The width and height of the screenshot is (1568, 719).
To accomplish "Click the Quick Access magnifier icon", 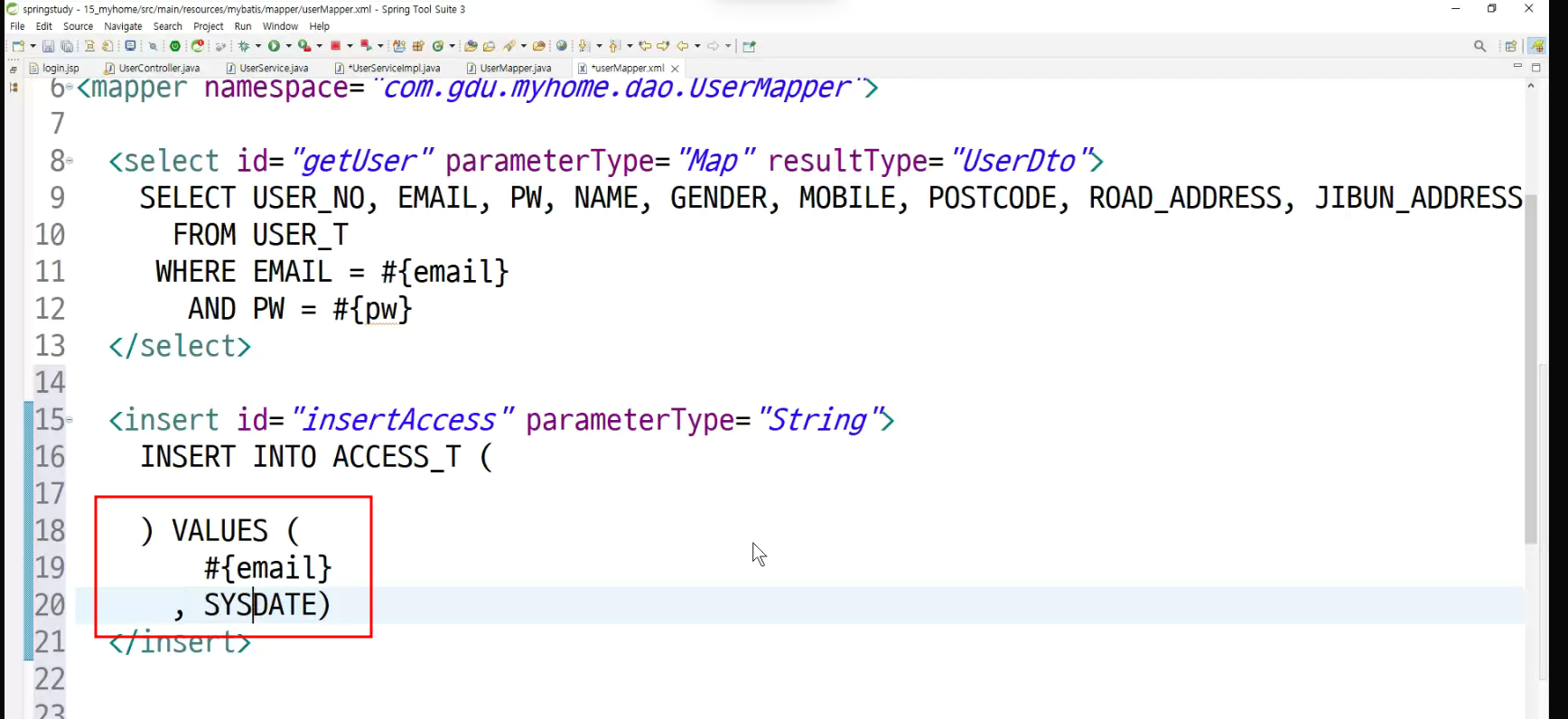I will click(1479, 46).
